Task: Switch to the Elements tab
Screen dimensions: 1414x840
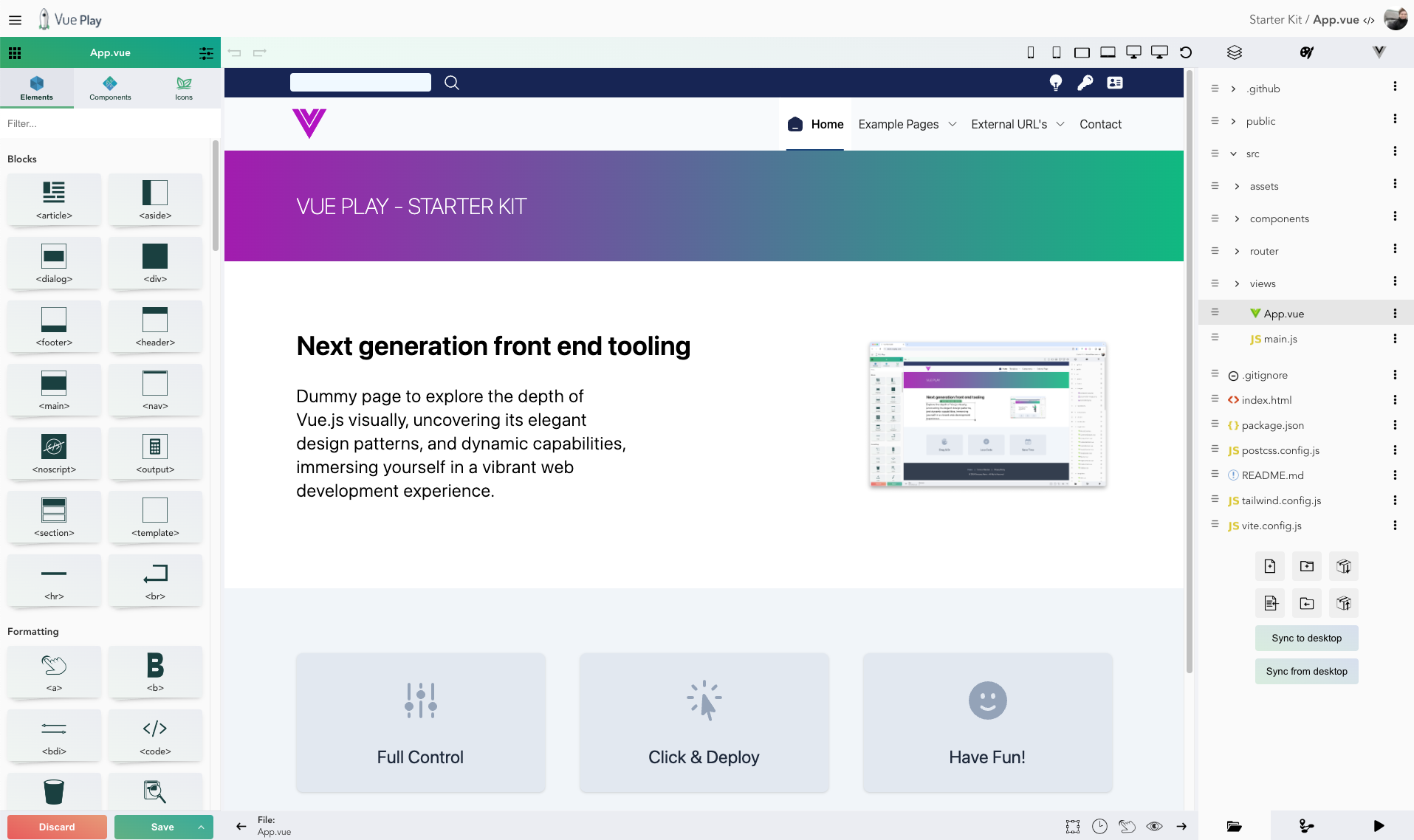Action: pos(37,88)
